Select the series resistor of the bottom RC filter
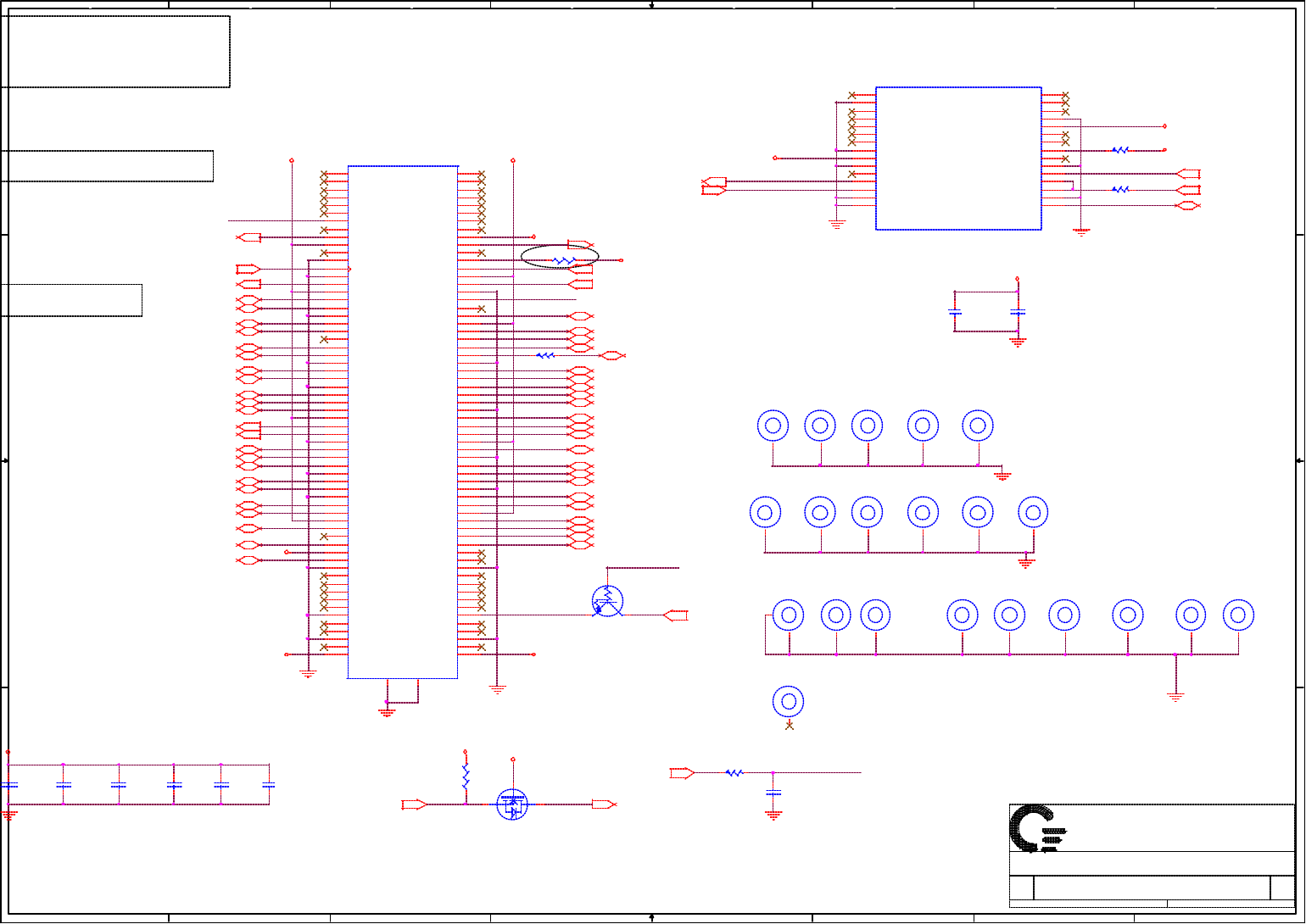The image size is (1306, 924). tap(734, 773)
